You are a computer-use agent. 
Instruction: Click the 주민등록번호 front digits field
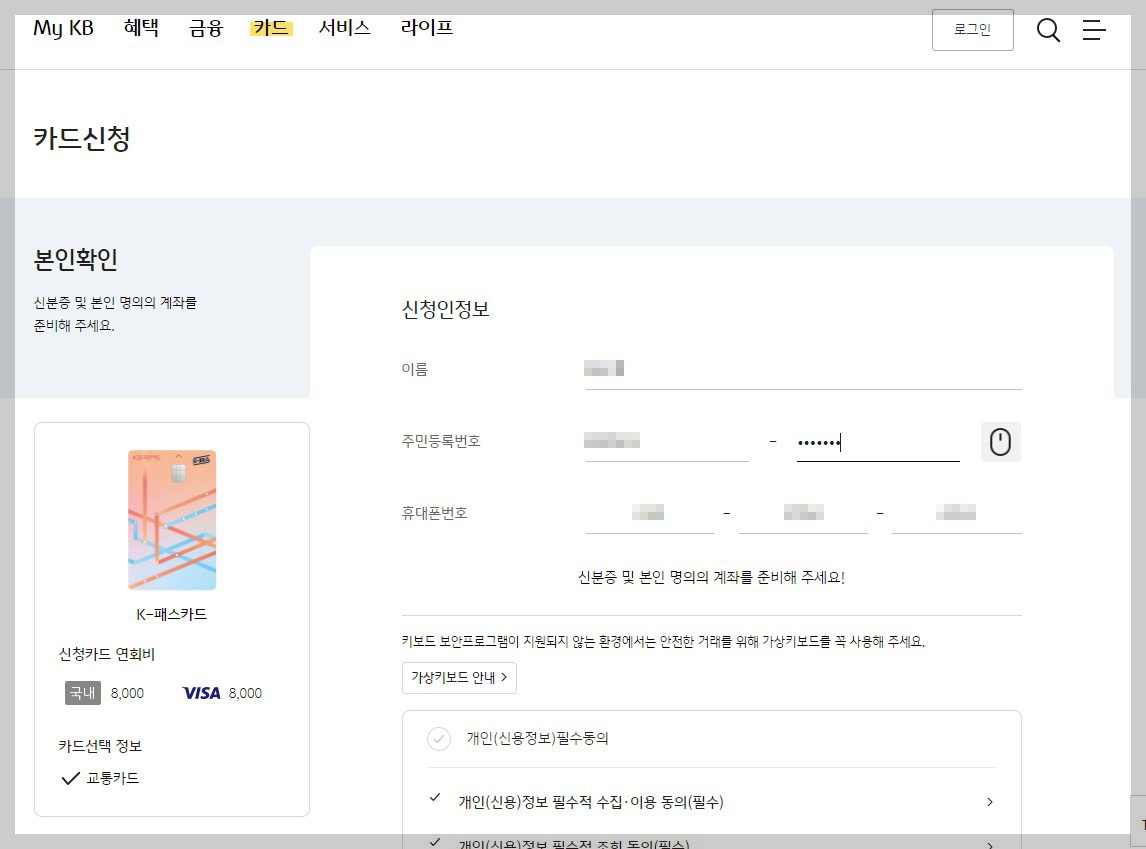point(667,441)
